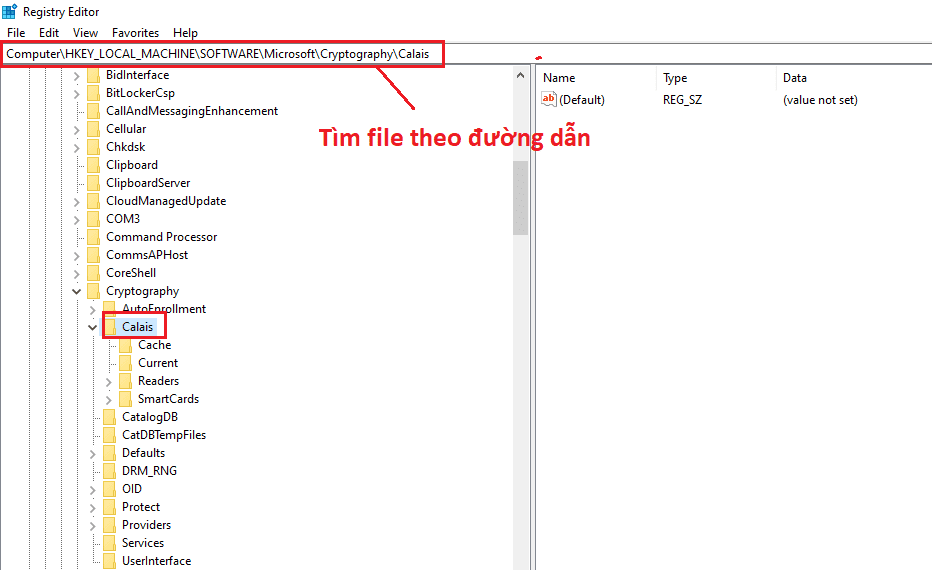Screen dimensions: 932x570
Task: Expand the Chkdsk key
Action: (x=76, y=148)
